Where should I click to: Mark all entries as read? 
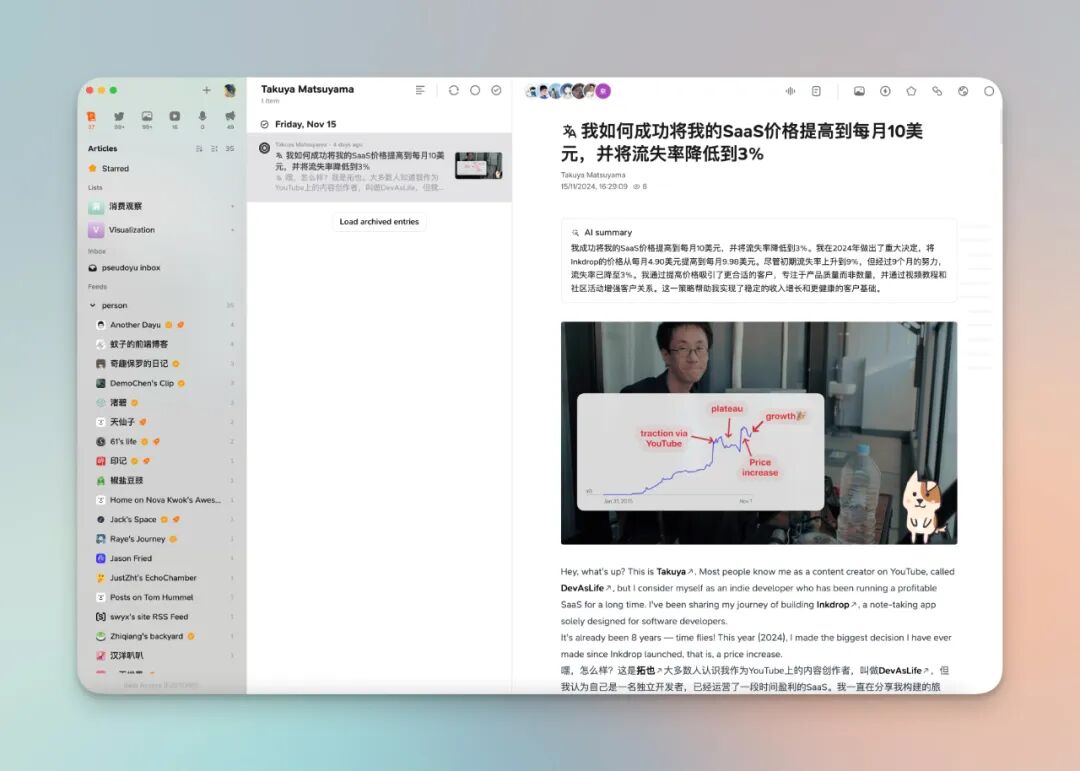point(496,90)
